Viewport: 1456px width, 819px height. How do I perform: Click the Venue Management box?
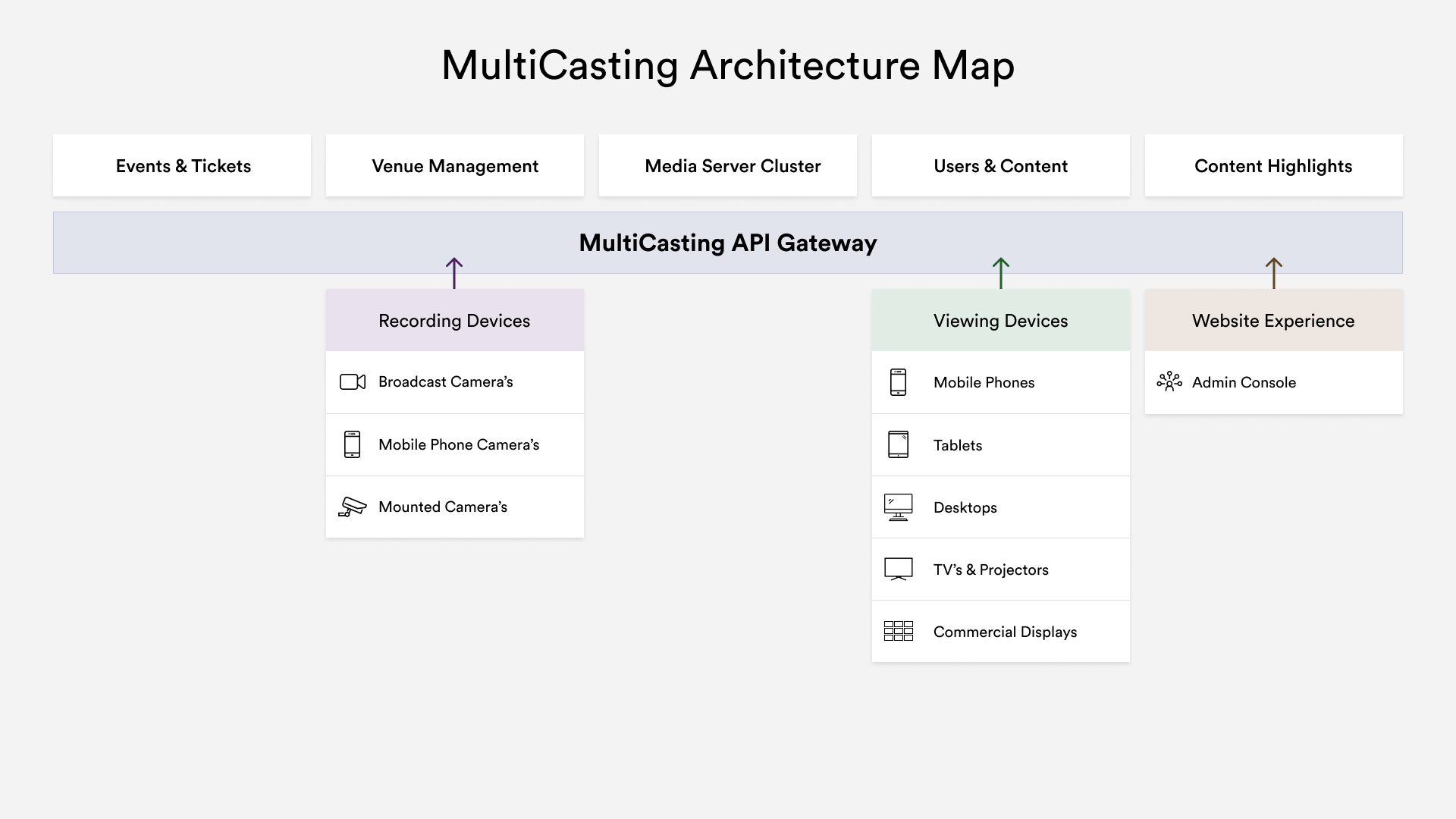pos(455,165)
